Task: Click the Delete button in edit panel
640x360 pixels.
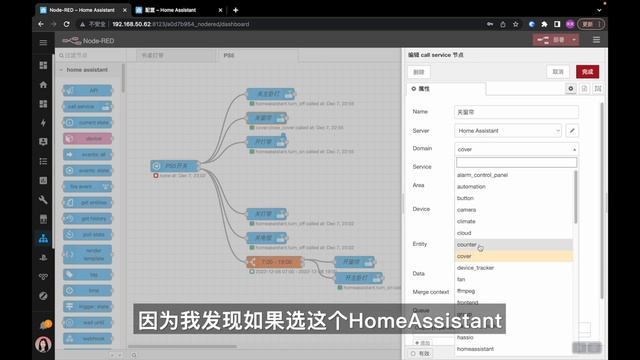Action: click(419, 72)
